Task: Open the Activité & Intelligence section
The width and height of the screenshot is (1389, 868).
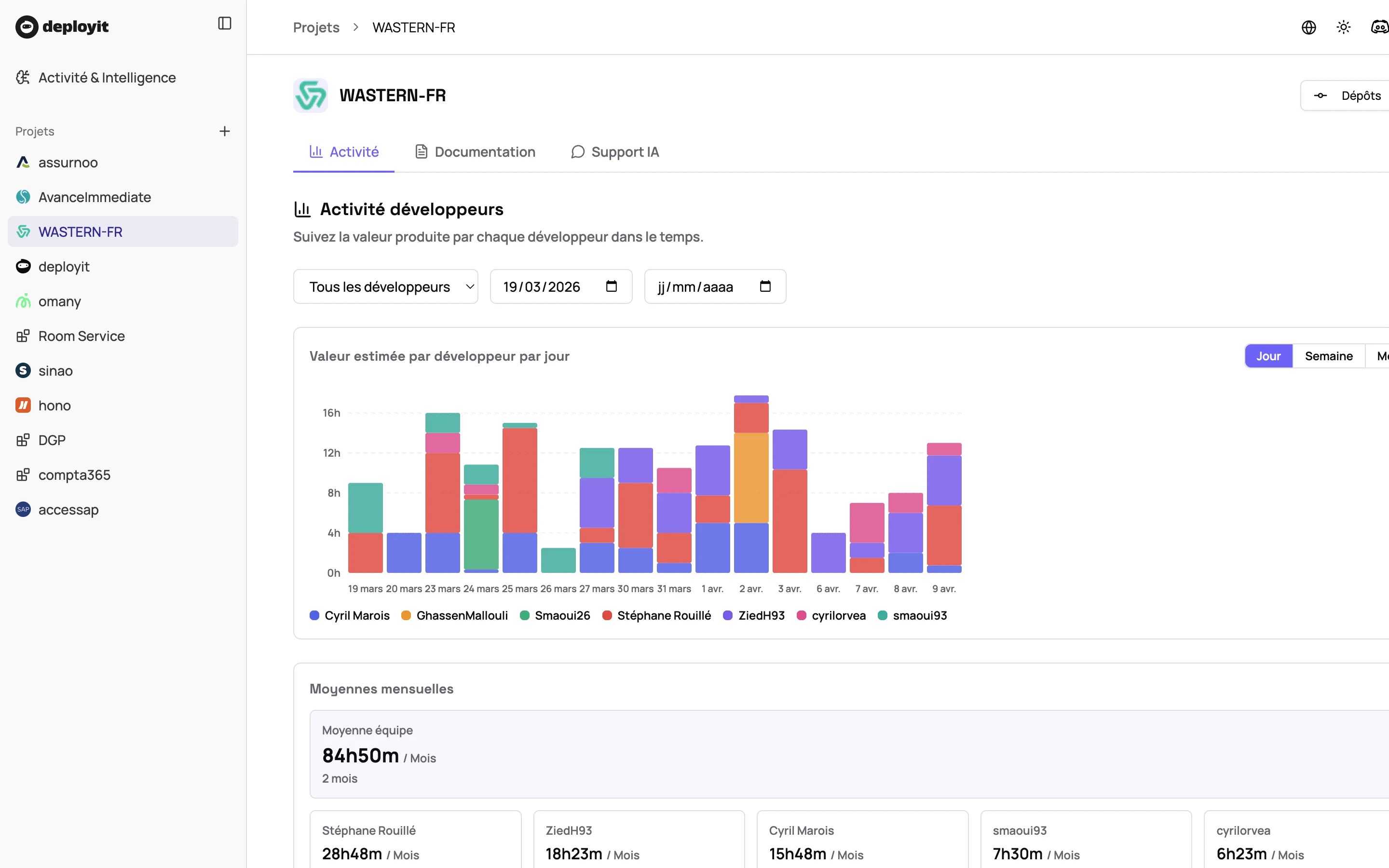Action: point(107,78)
